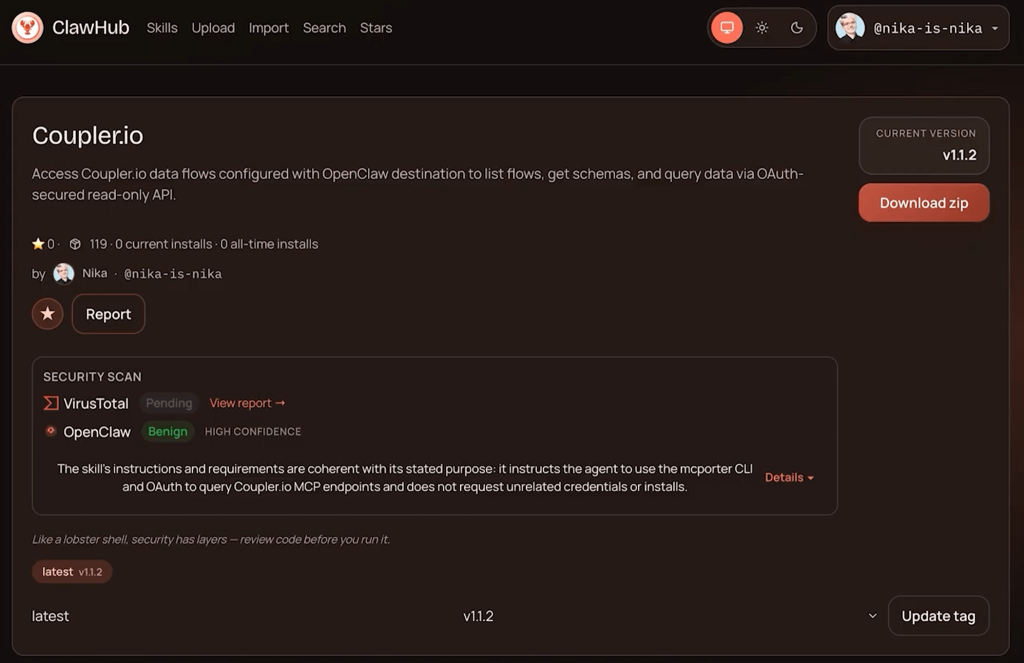This screenshot has width=1024, height=663.
Task: Select the system theme monitor icon
Action: [727, 28]
